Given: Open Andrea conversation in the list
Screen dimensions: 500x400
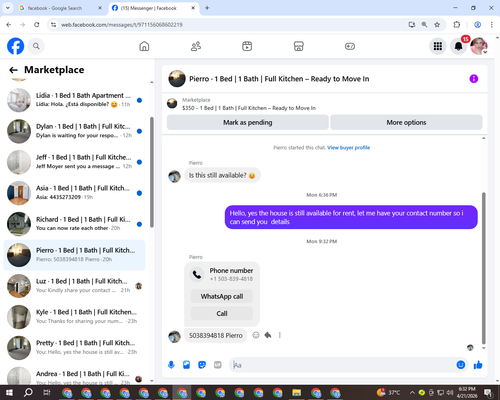Looking at the screenshot, I should coord(74,376).
